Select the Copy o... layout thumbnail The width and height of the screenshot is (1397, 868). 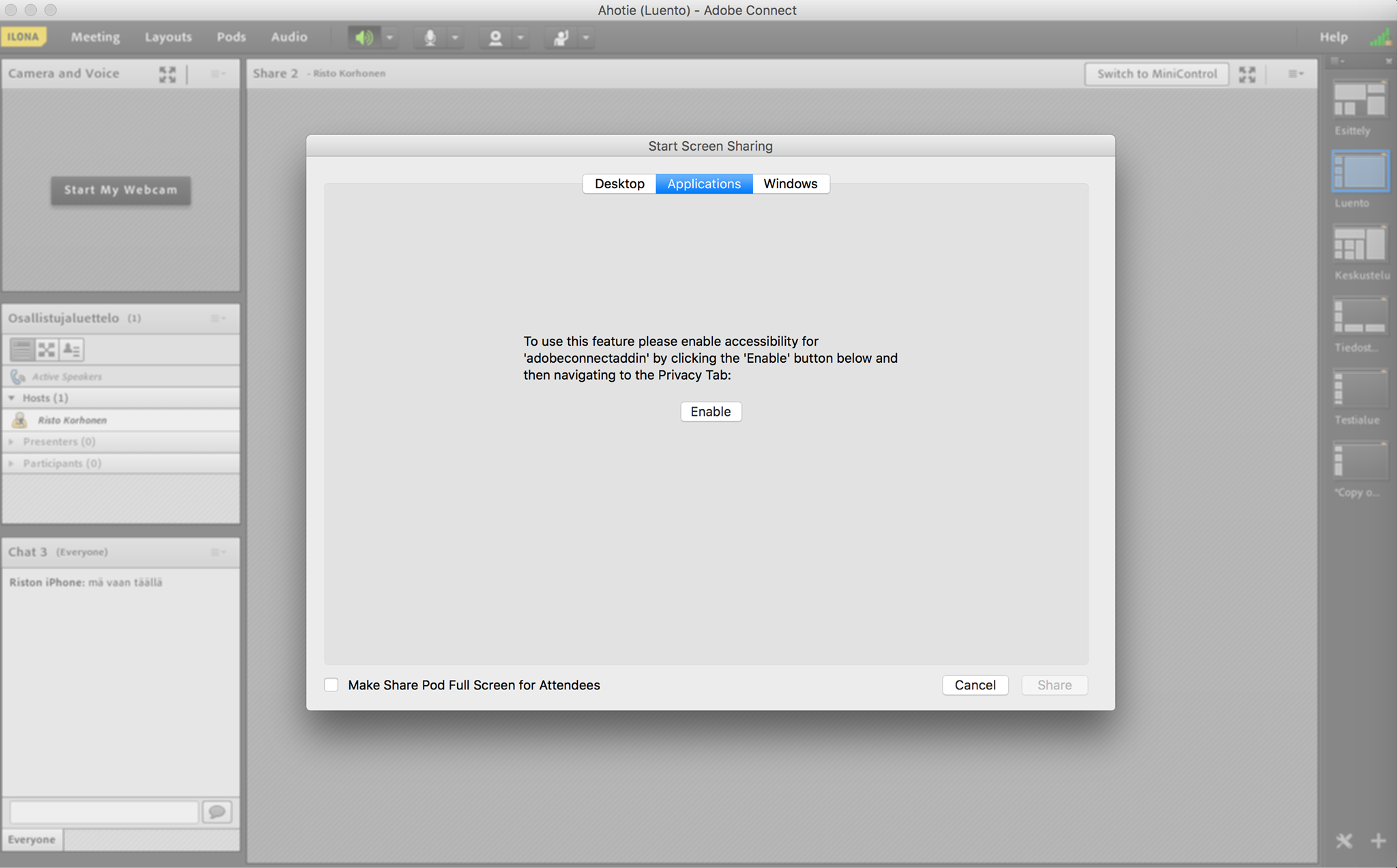point(1359,461)
